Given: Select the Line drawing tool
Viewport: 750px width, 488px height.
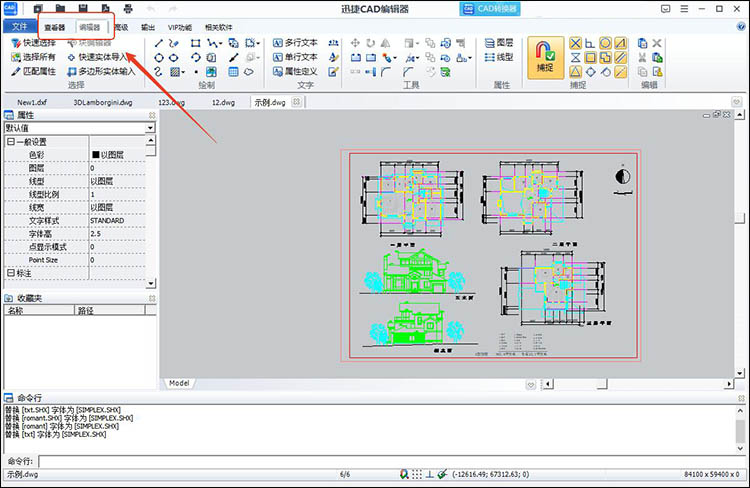Looking at the screenshot, I should pyautogui.click(x=159, y=44).
